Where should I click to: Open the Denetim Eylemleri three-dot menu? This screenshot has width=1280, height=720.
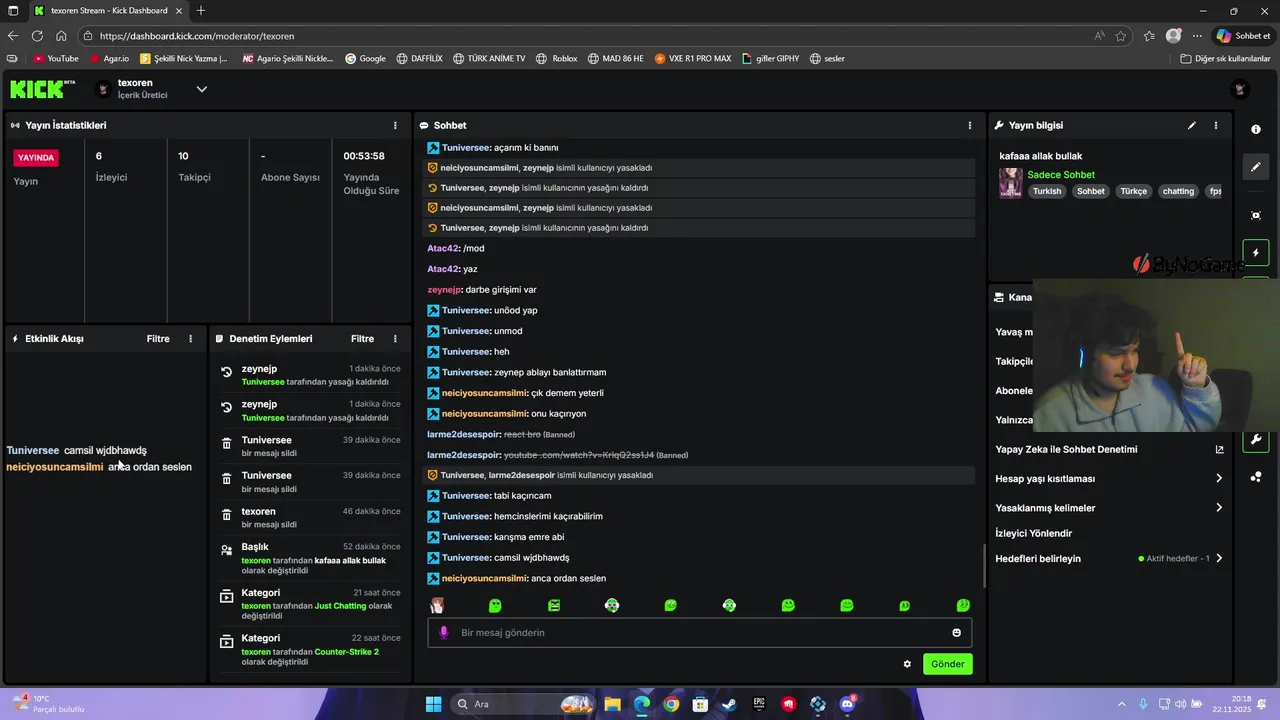[395, 339]
